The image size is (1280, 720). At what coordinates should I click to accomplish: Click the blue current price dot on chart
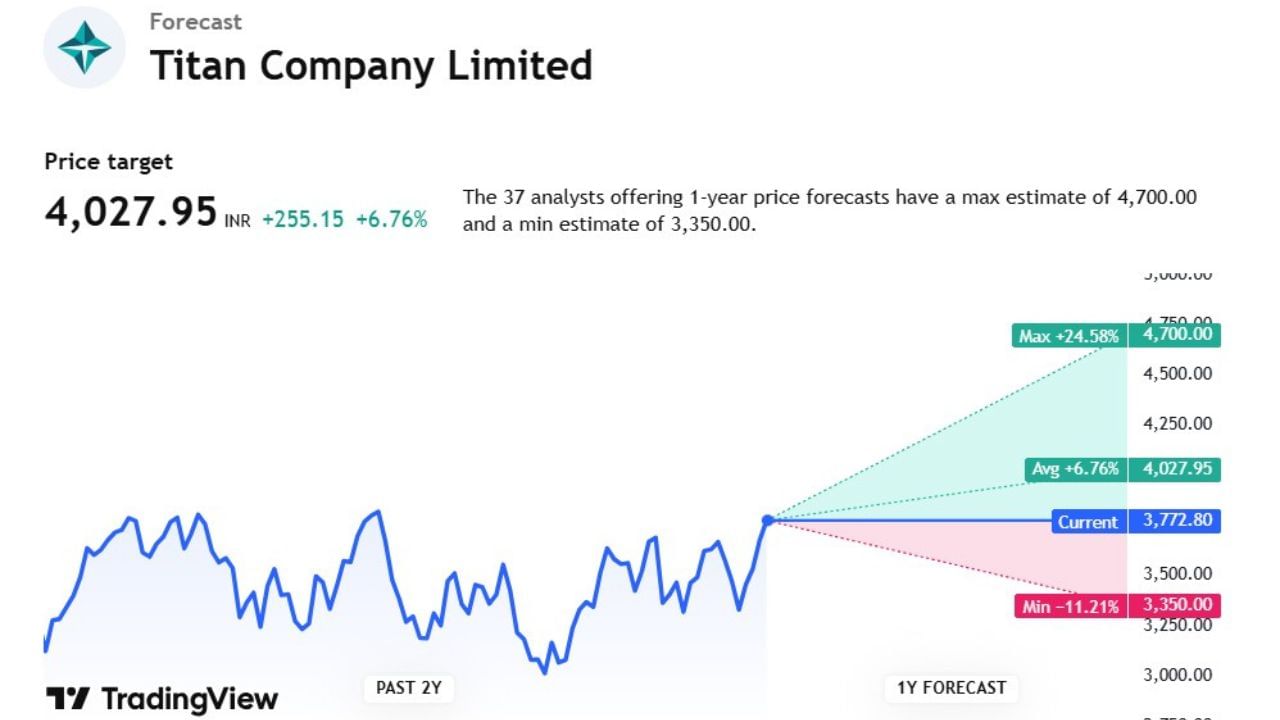768,520
